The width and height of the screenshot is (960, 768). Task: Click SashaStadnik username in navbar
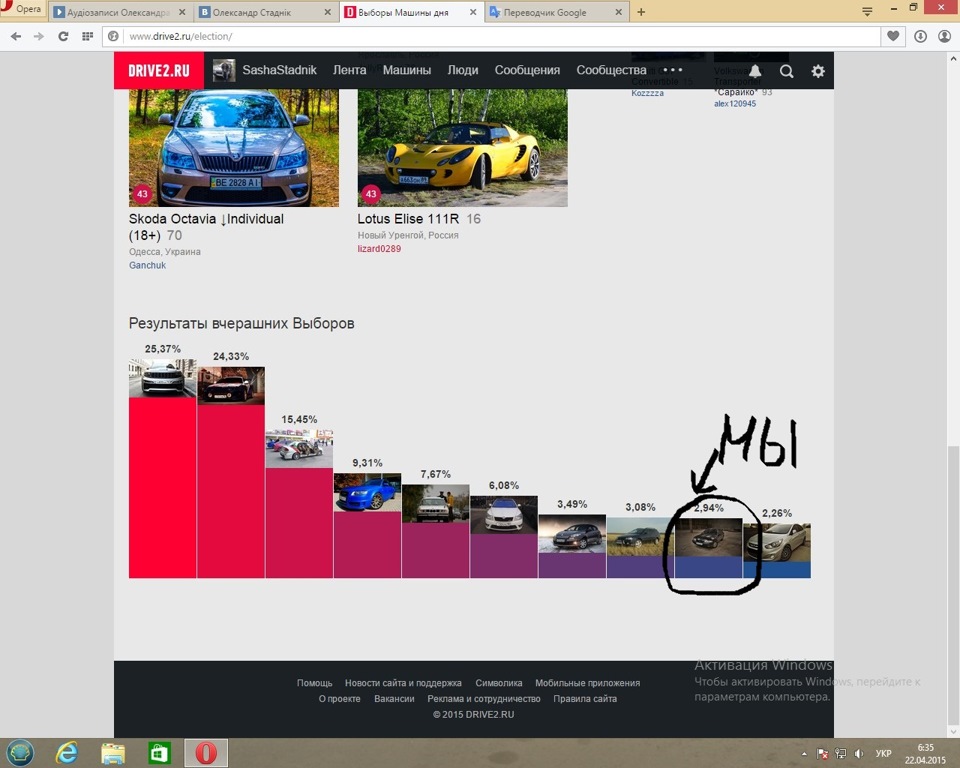pos(280,70)
